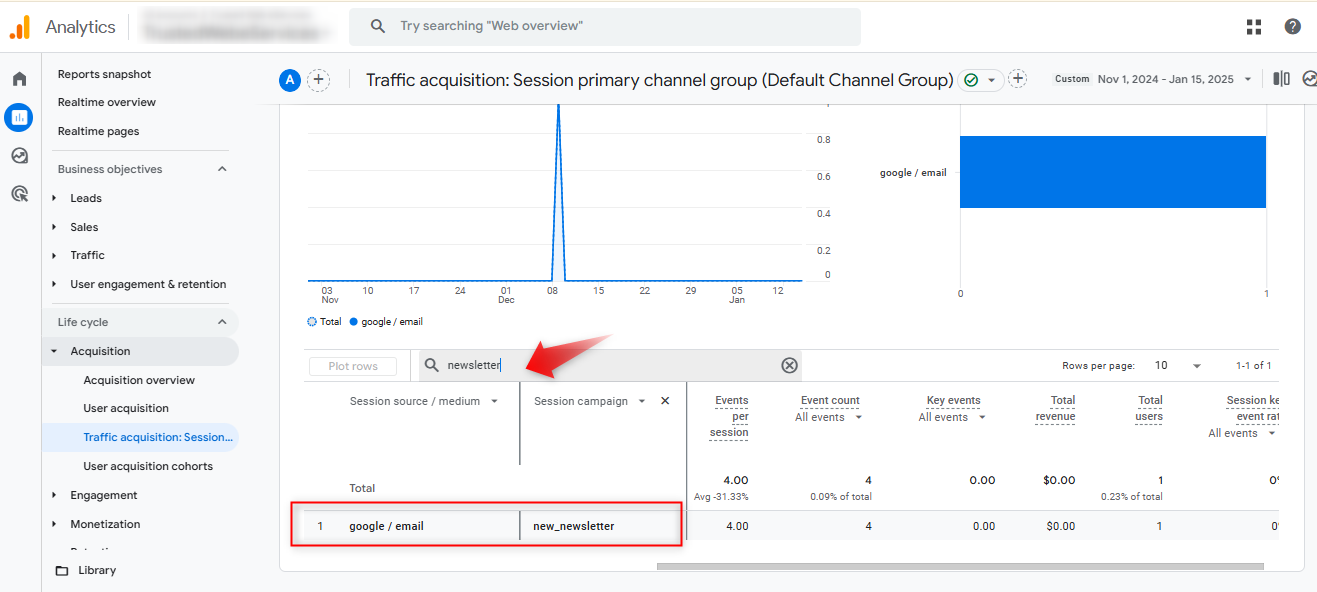Click the Custom date label
Viewport: 1317px width, 592px height.
1072,79
